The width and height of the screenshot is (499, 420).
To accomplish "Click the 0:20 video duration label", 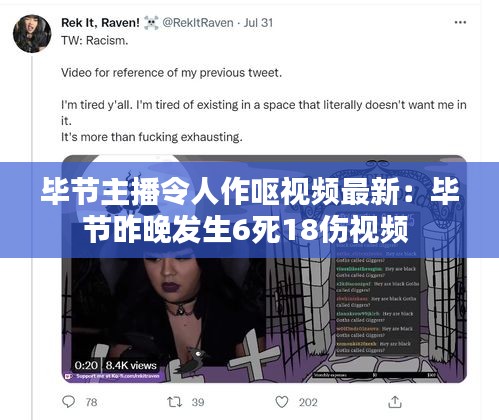I will coord(86,365).
